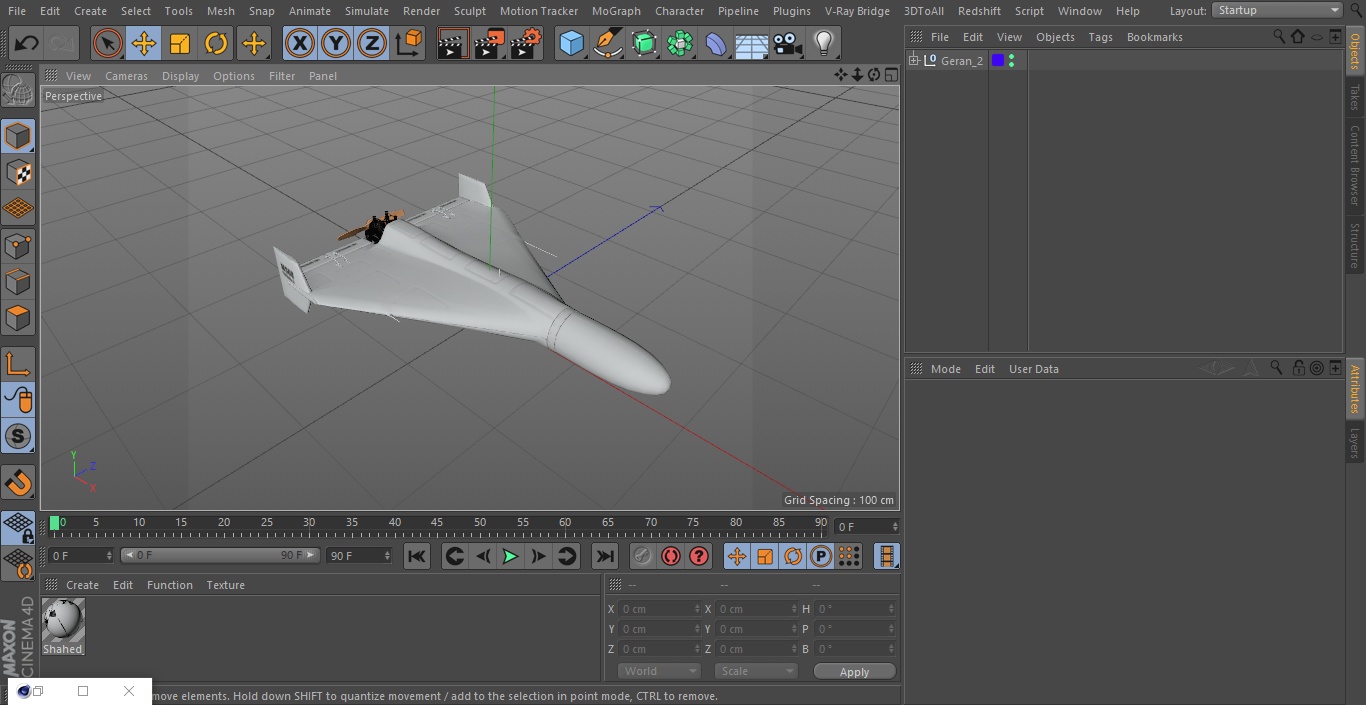Step to the previous frame
The height and width of the screenshot is (705, 1366).
coord(482,556)
